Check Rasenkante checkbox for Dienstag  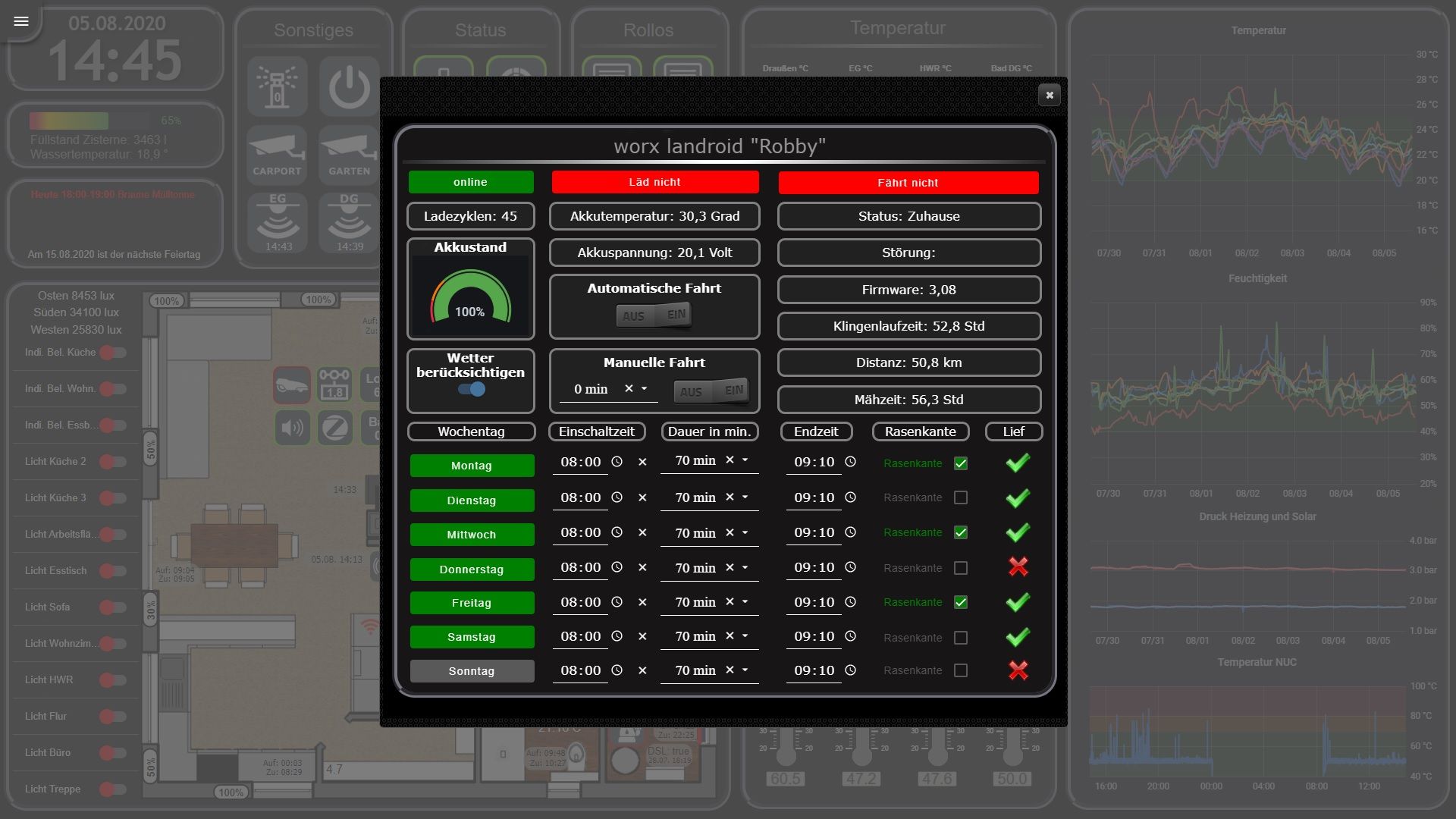click(961, 497)
